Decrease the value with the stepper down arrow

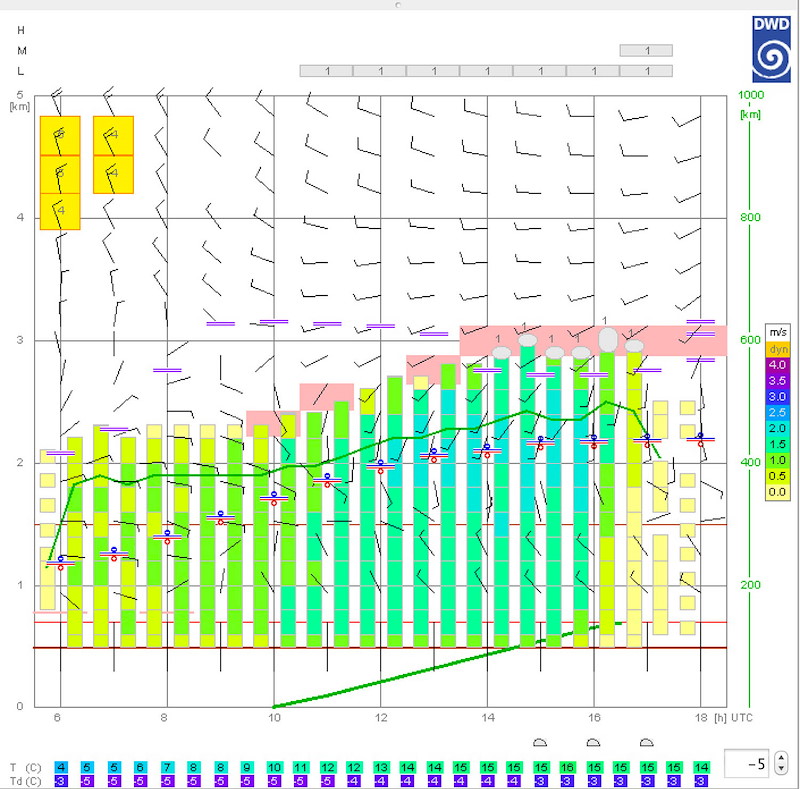point(781,769)
